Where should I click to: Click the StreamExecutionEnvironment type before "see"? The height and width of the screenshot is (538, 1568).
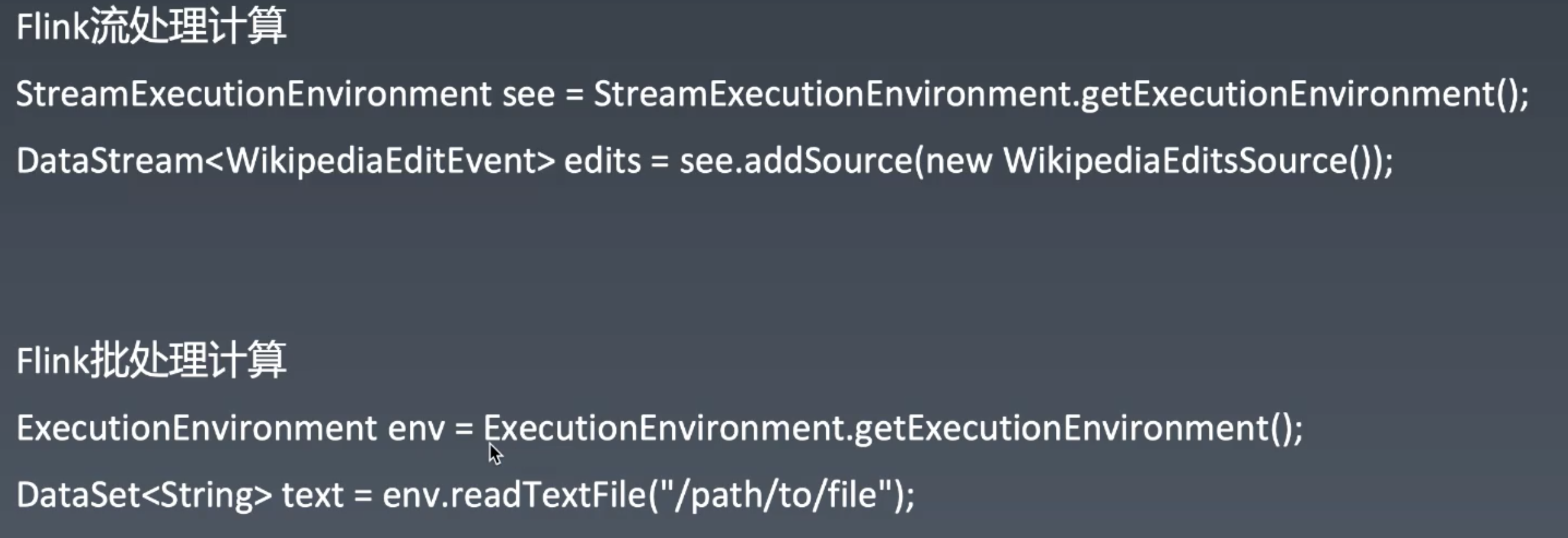point(253,94)
